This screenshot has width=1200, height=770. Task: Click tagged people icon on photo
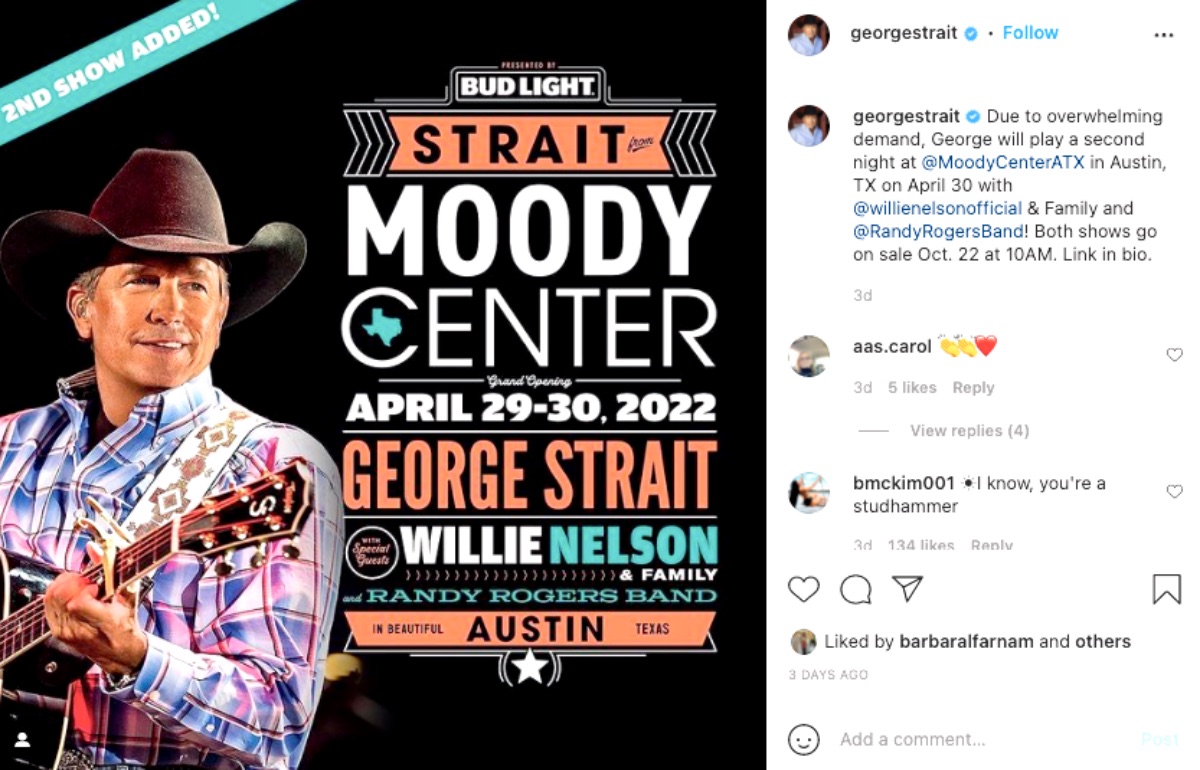tap(22, 740)
